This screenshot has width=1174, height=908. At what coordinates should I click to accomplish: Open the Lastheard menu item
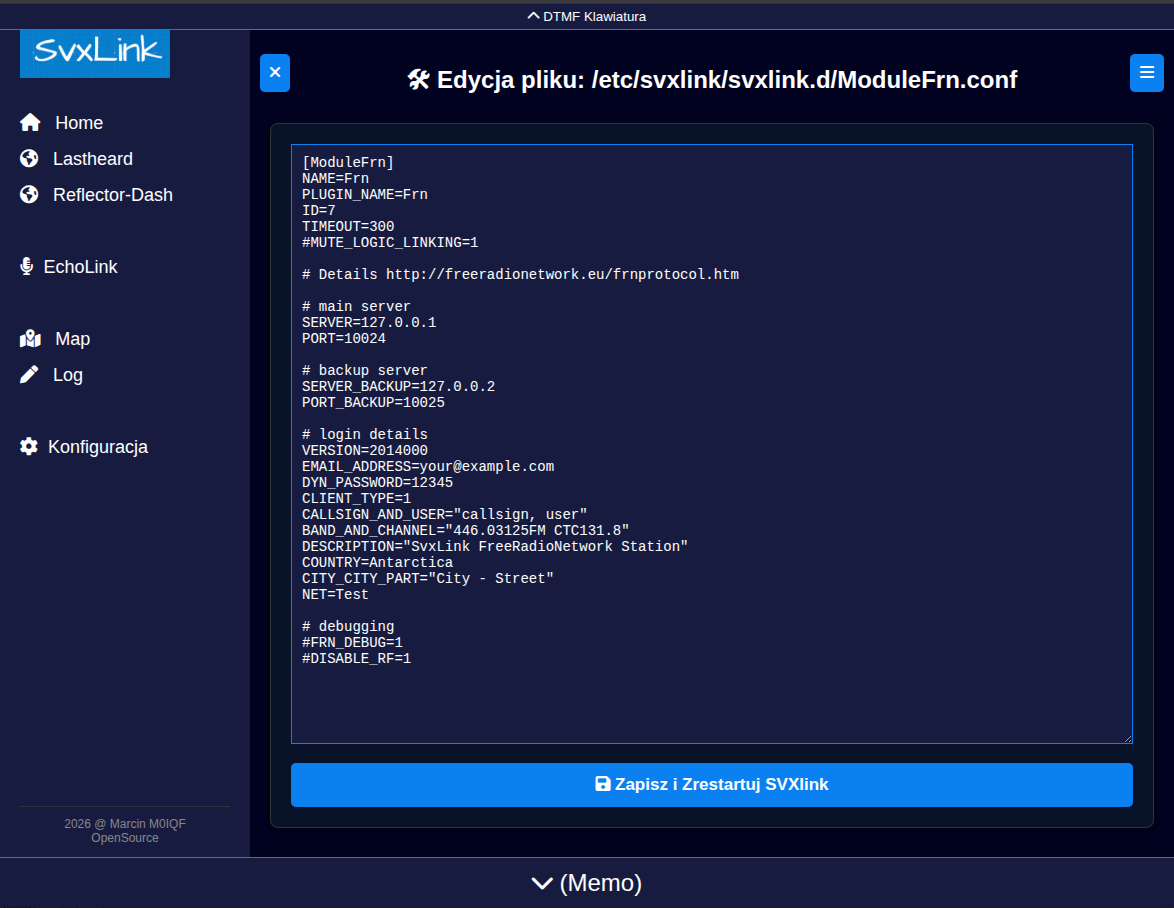[x=92, y=159]
